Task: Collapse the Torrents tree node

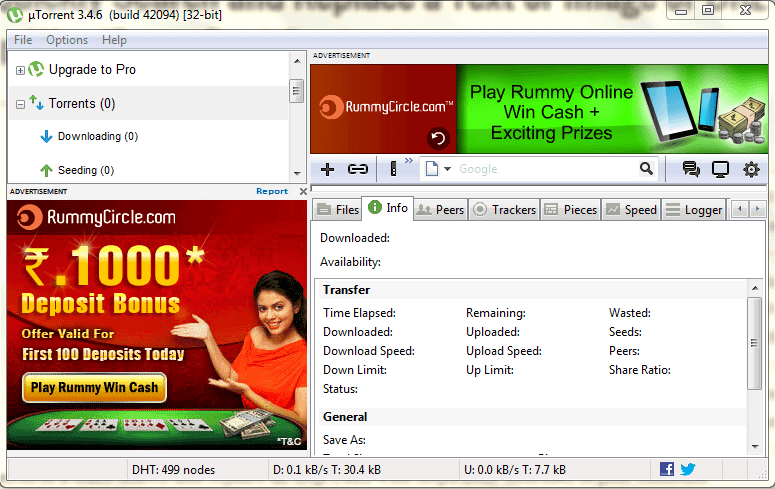Action: pyautogui.click(x=20, y=104)
